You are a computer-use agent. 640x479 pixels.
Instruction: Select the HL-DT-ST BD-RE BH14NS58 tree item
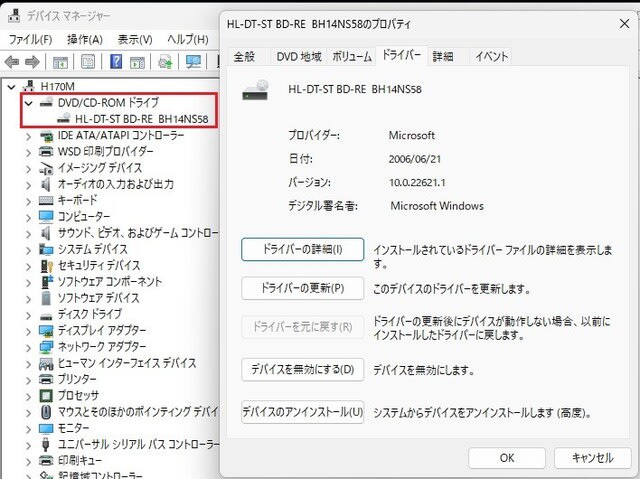(x=142, y=119)
